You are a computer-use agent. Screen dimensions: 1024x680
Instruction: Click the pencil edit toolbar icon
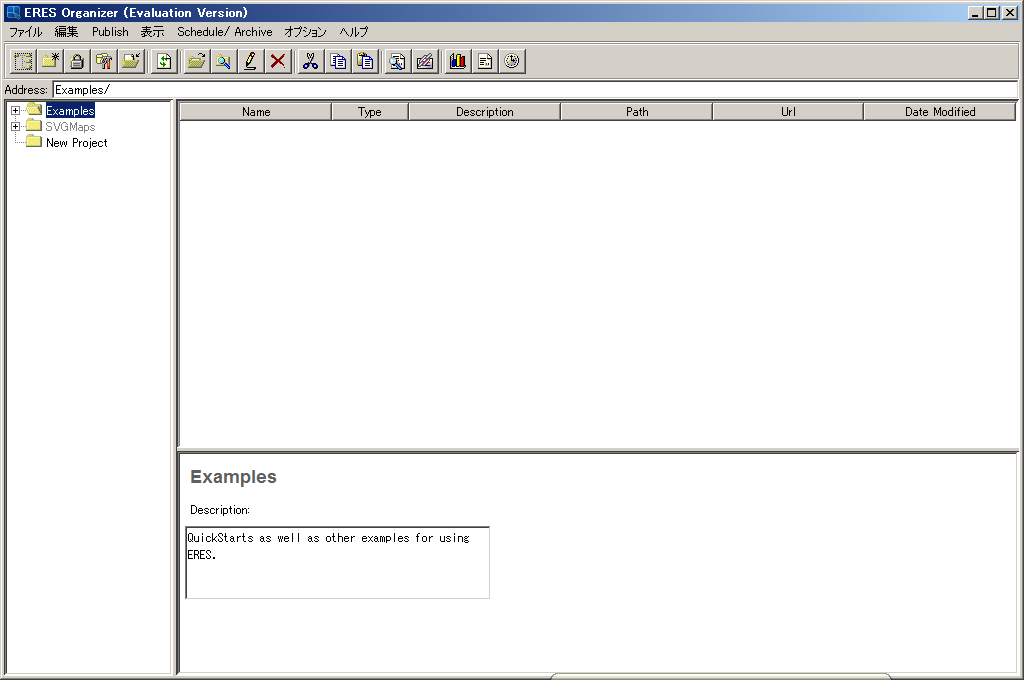click(251, 61)
